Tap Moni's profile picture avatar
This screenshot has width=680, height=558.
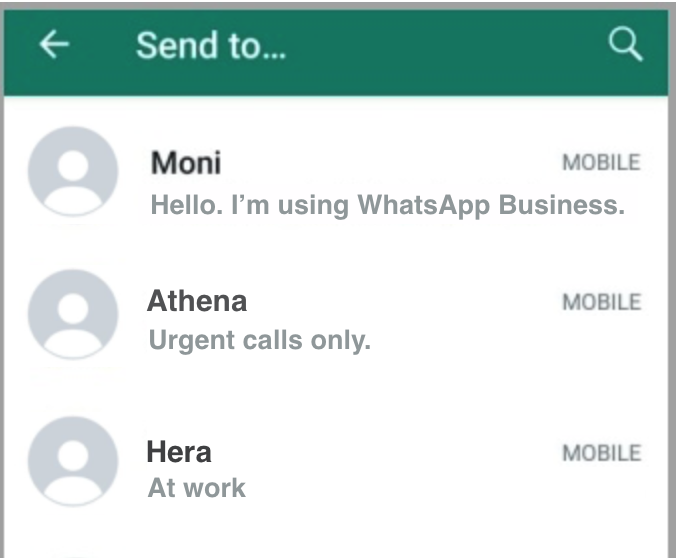tap(72, 172)
